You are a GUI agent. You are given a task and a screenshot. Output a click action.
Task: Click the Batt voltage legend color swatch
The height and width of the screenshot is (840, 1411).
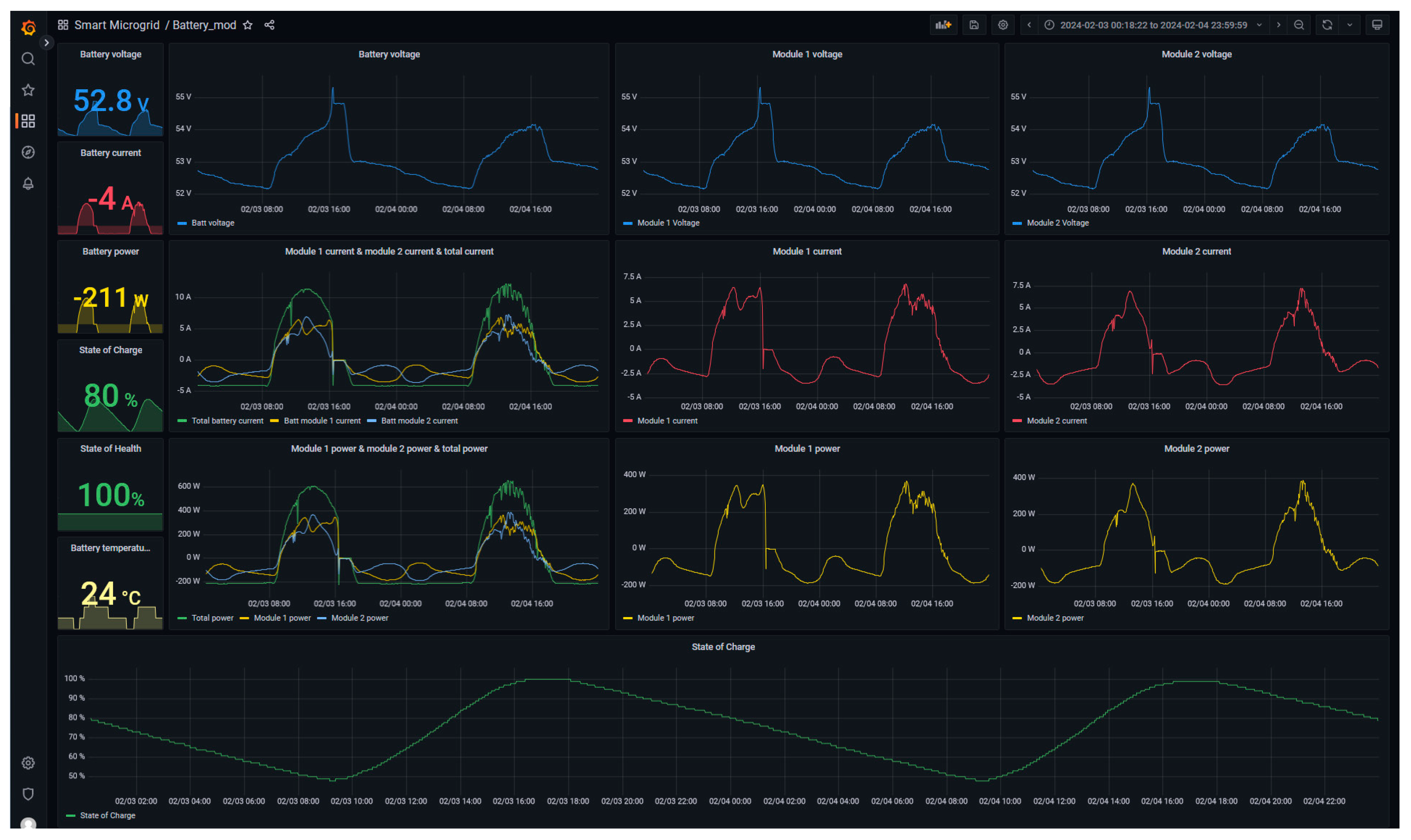pyautogui.click(x=182, y=223)
